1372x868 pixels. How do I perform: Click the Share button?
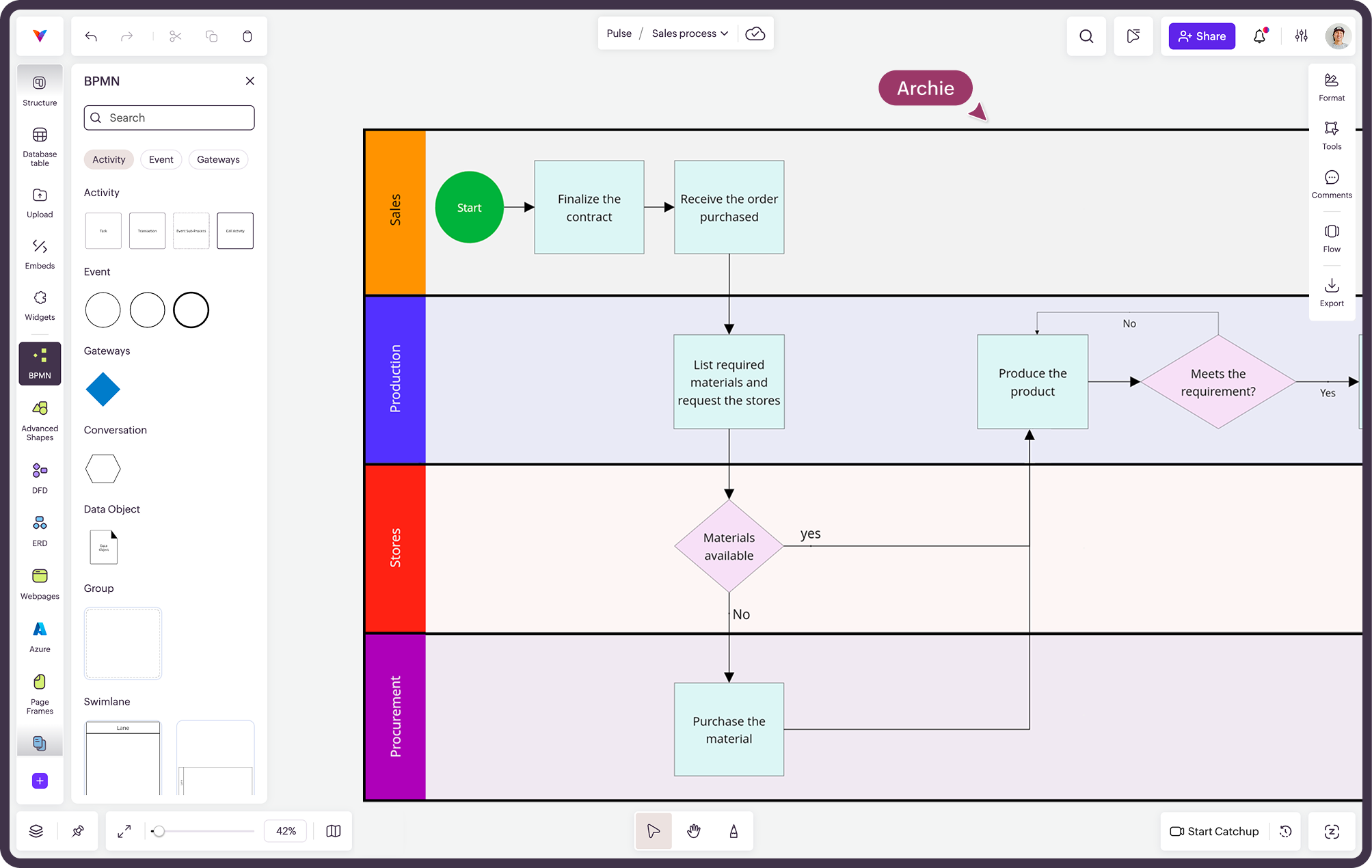click(x=1202, y=36)
